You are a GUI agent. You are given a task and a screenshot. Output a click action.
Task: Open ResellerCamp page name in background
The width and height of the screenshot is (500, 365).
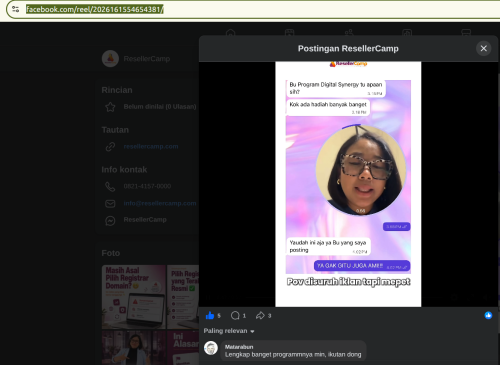tap(147, 59)
